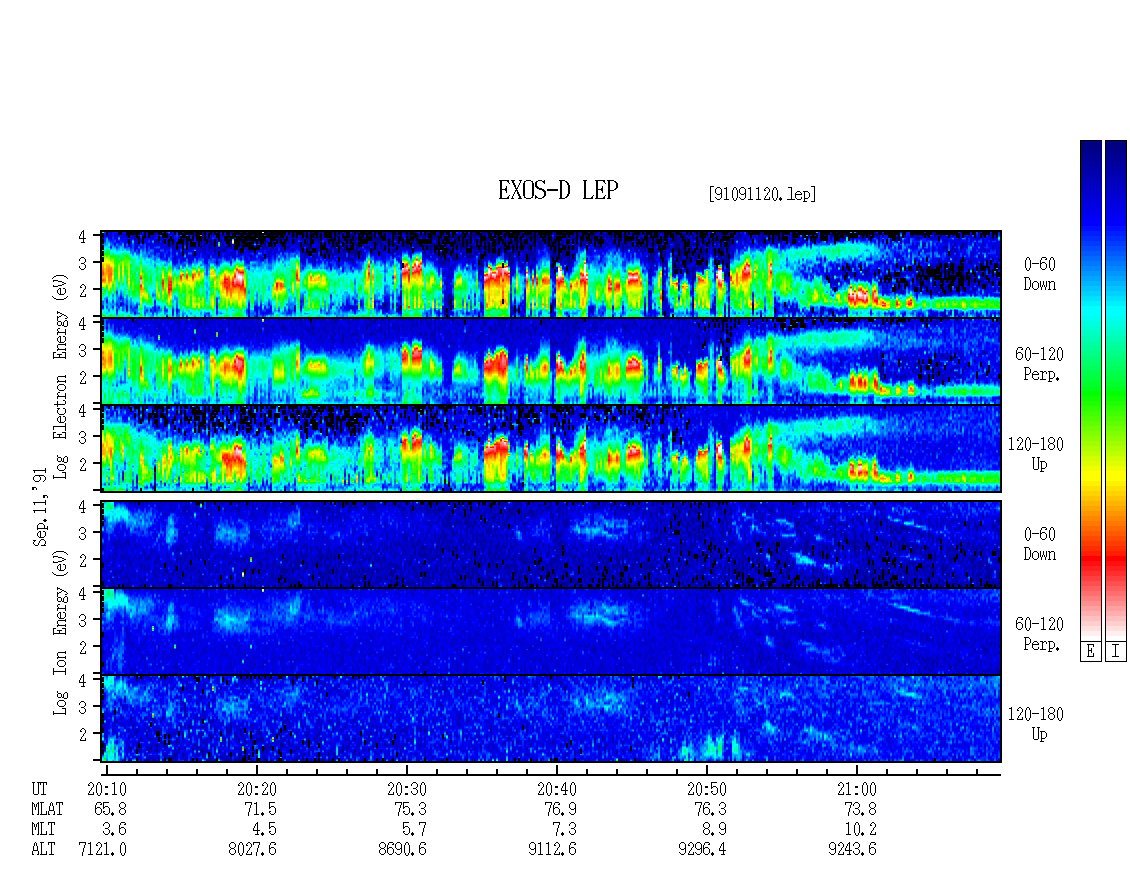
Task: Click the electron panel's 60-120 Perp. label
Action: pos(1039,364)
